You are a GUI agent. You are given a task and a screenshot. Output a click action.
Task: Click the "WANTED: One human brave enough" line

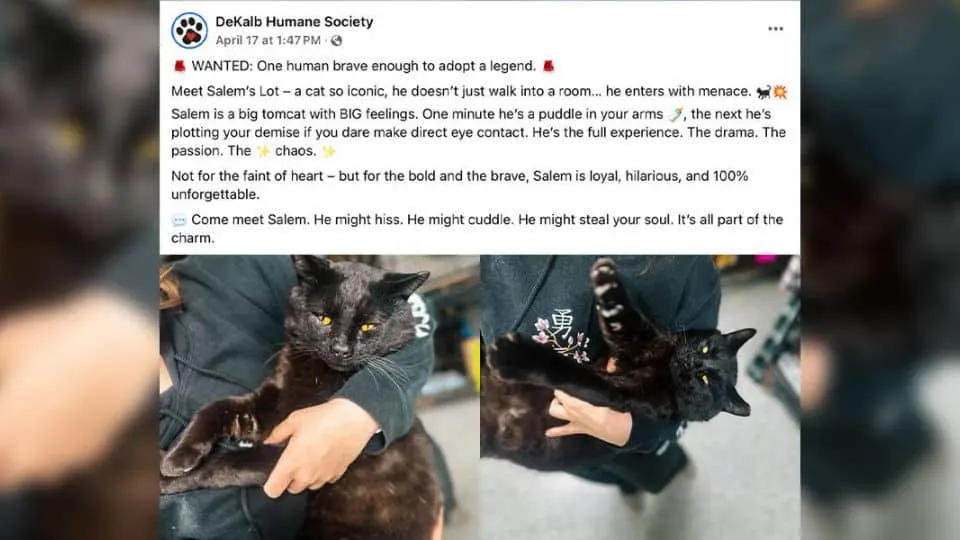tap(363, 66)
